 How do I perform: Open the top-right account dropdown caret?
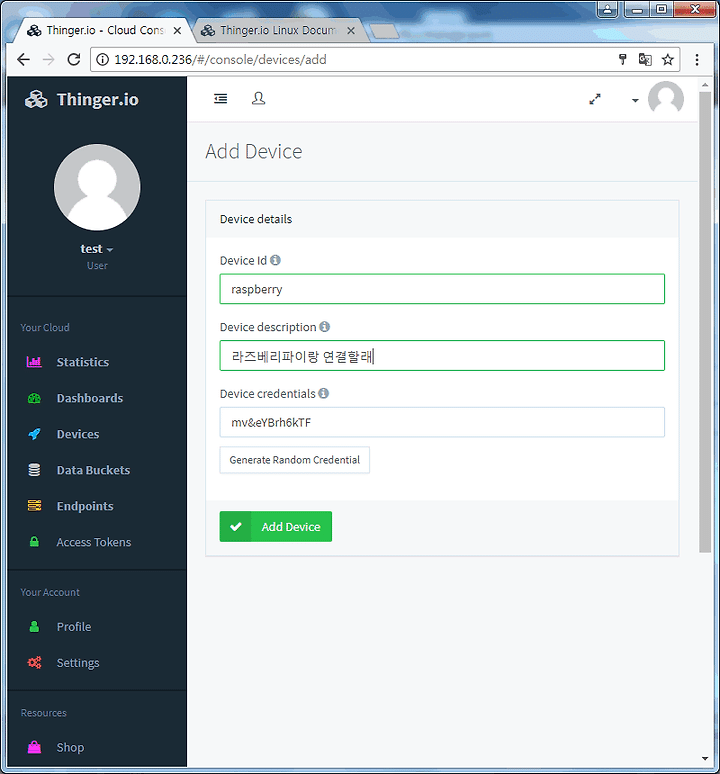pos(635,100)
